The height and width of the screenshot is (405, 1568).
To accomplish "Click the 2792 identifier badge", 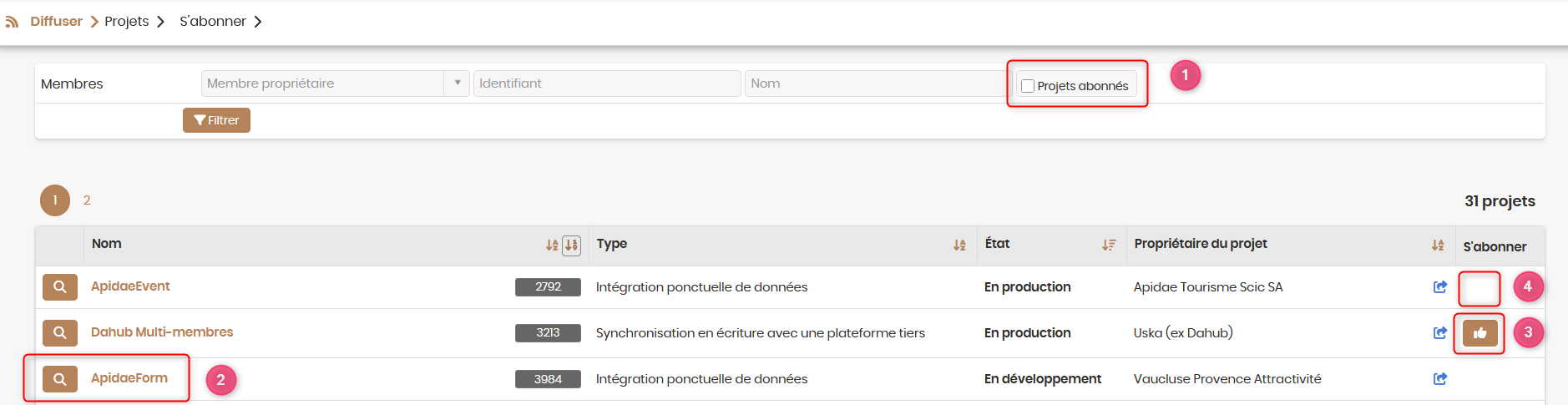I will pyautogui.click(x=548, y=286).
